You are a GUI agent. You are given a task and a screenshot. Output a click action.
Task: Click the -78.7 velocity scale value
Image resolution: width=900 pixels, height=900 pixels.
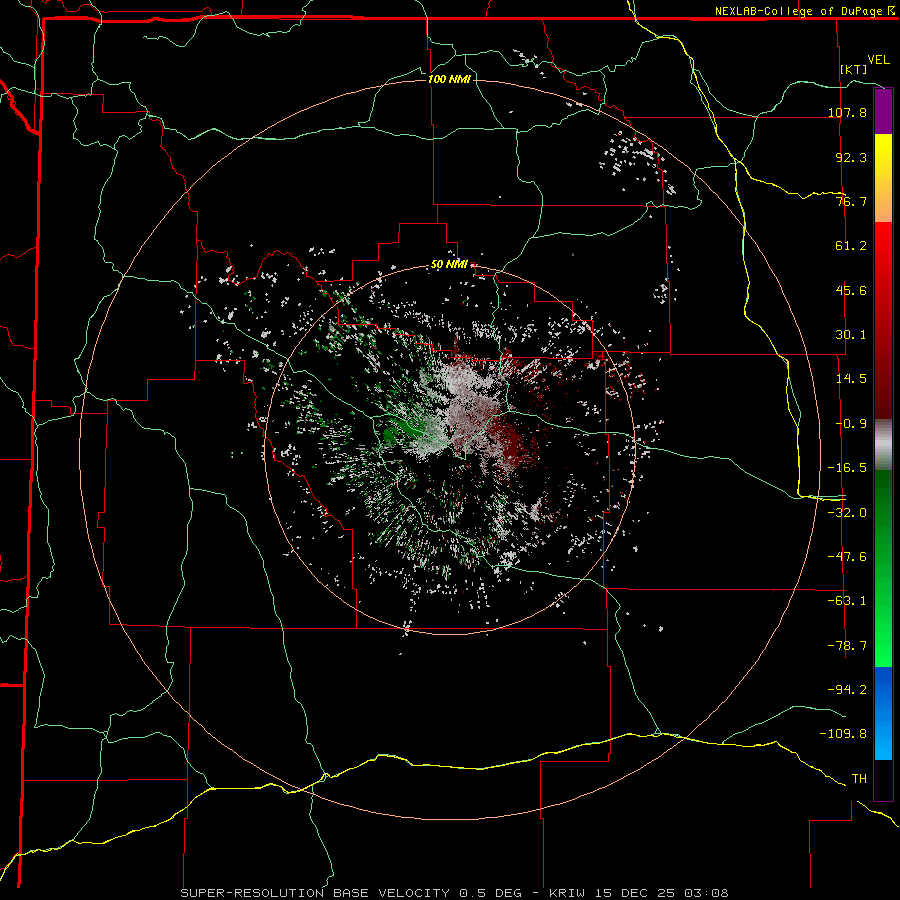pyautogui.click(x=847, y=646)
